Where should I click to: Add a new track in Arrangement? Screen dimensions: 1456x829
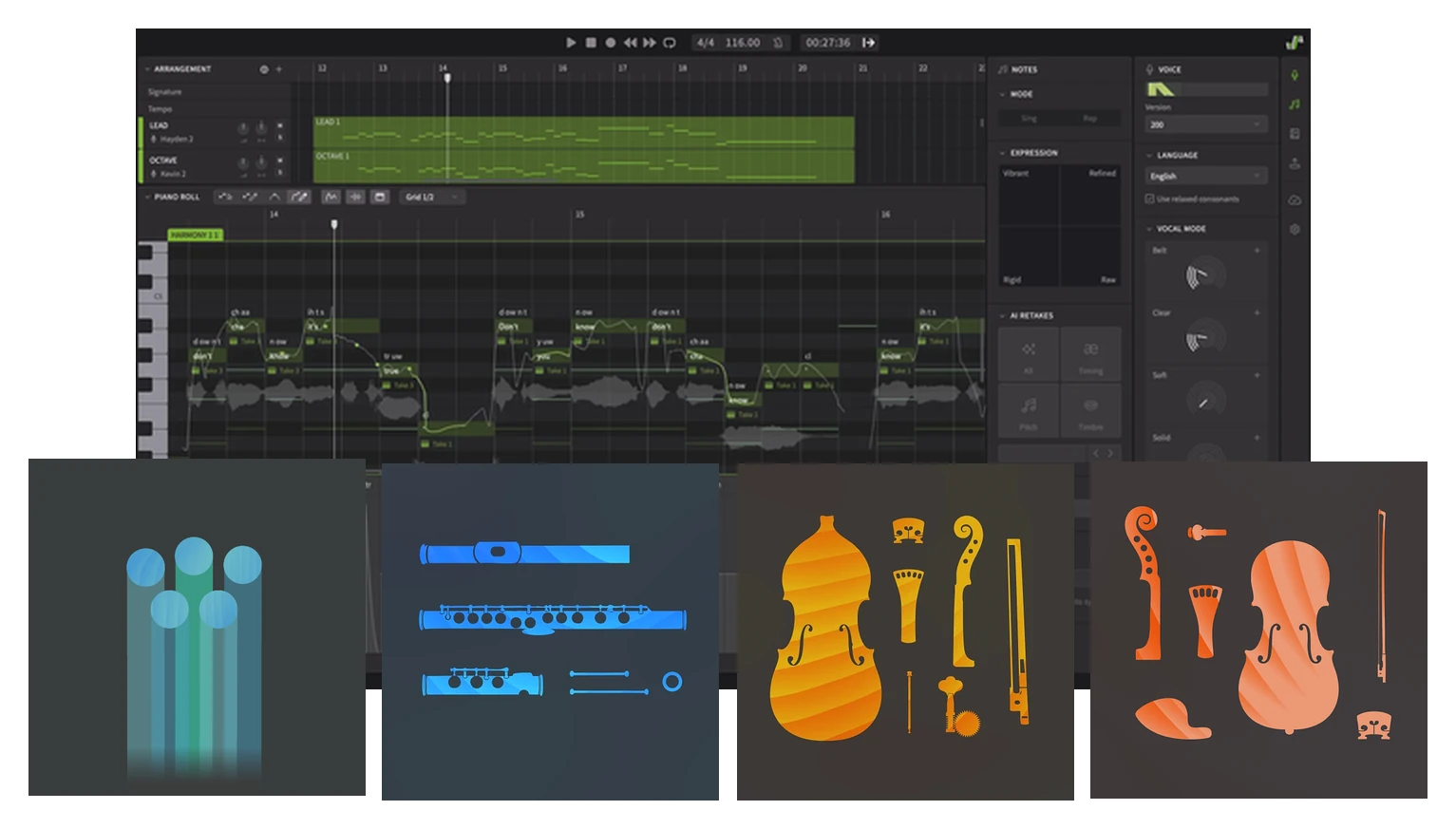click(278, 69)
